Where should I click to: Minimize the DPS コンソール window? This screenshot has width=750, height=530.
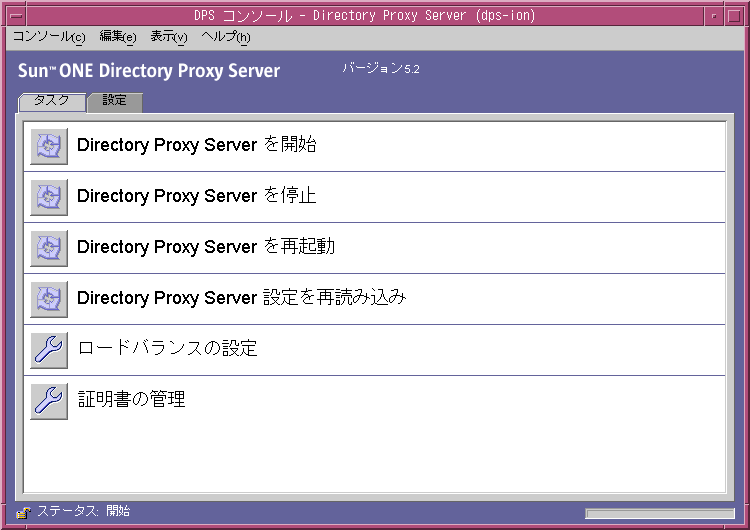[x=714, y=16]
